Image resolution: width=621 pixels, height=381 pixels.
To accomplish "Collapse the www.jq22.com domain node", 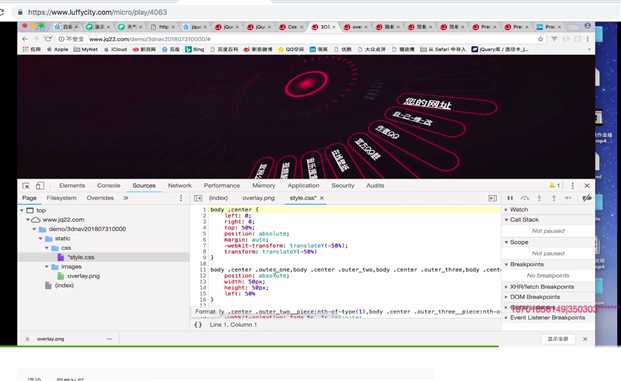I will click(x=28, y=219).
